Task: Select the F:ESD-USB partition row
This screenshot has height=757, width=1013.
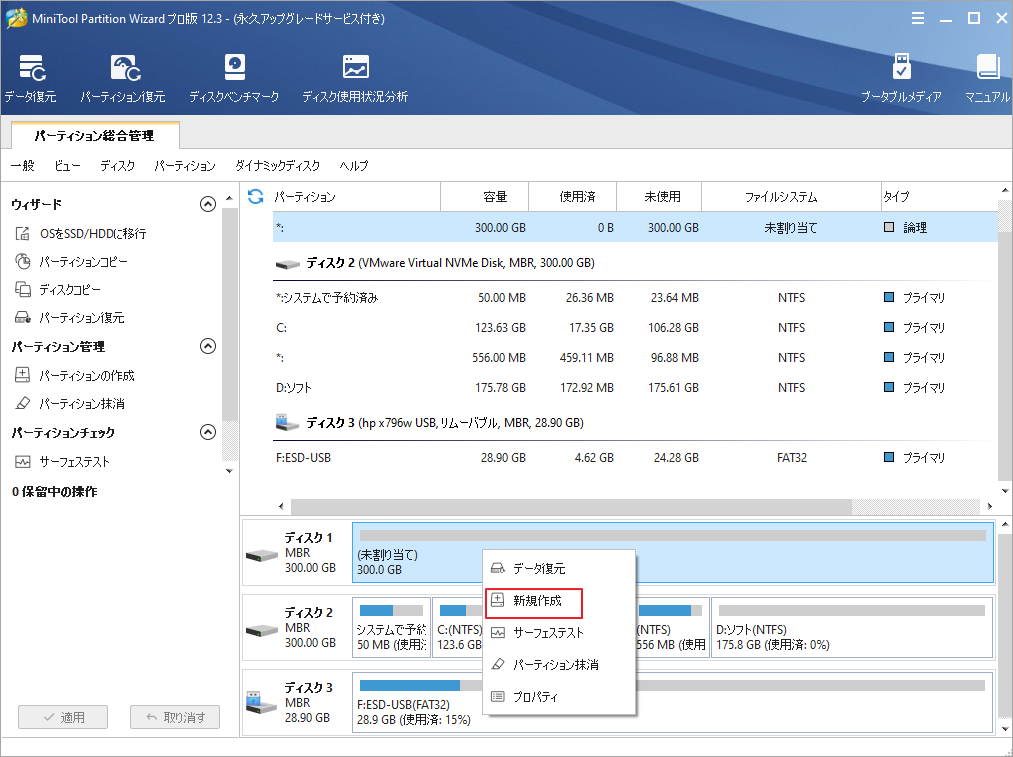Action: [x=635, y=457]
